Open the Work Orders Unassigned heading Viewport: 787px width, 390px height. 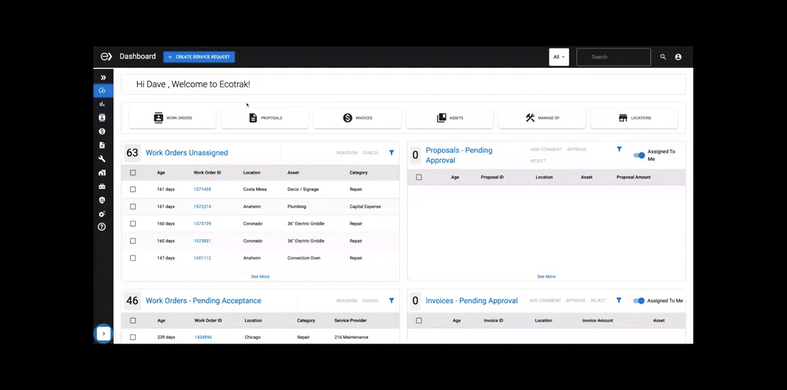187,153
